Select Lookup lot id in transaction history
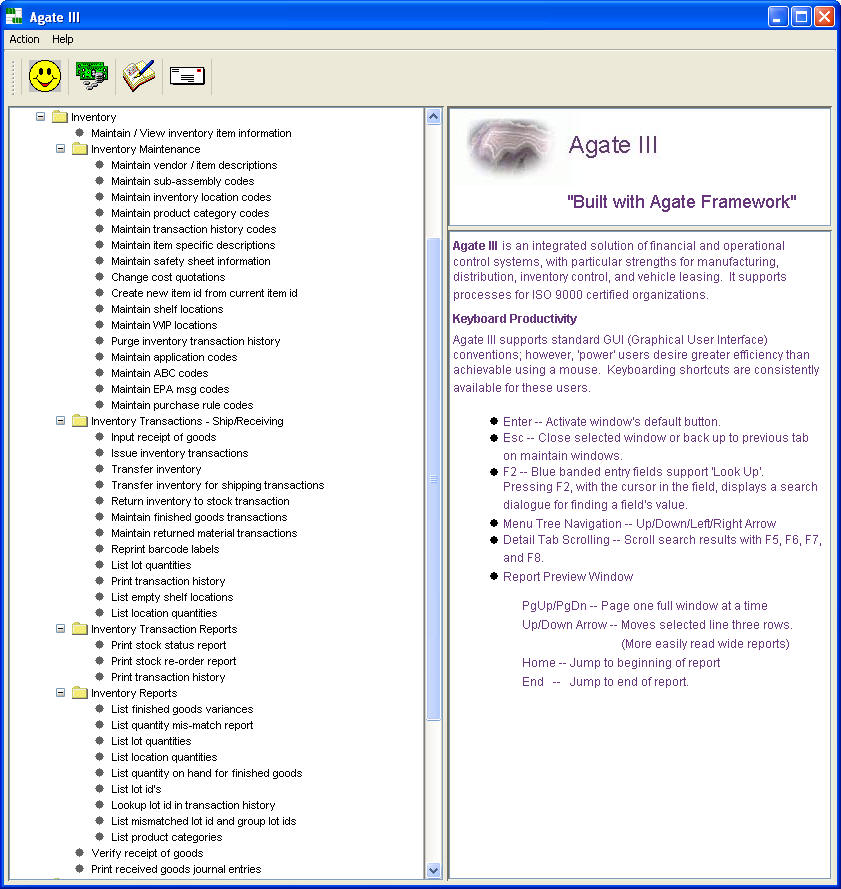The width and height of the screenshot is (841, 889). 193,805
